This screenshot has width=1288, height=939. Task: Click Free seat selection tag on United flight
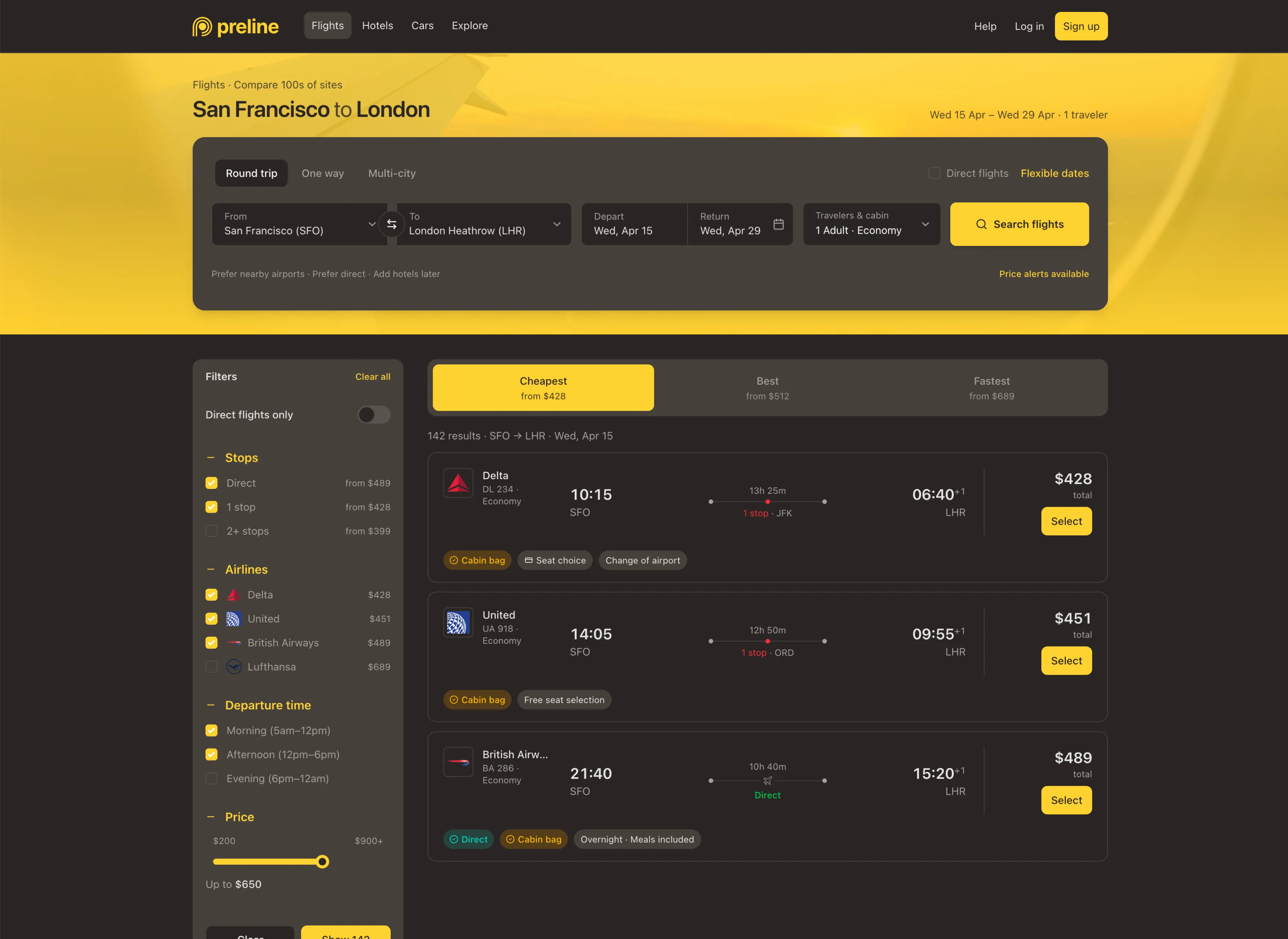point(564,700)
